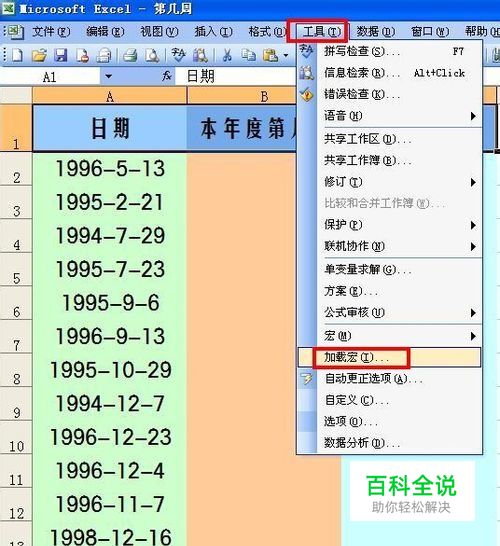Select cell with date 1995-10-29
Viewport: 500px width, 546px height.
(110, 369)
